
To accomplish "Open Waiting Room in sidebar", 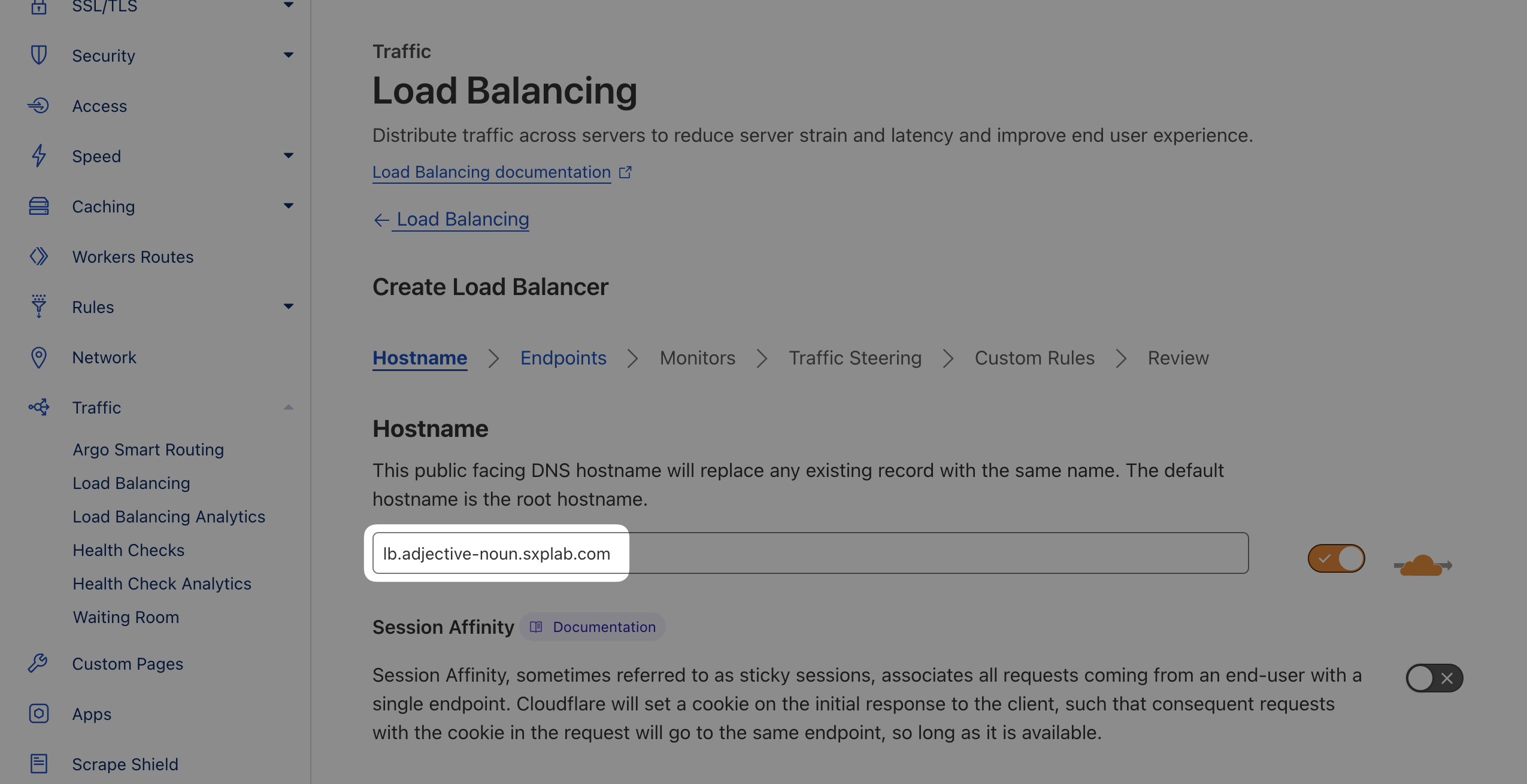I will [x=126, y=617].
